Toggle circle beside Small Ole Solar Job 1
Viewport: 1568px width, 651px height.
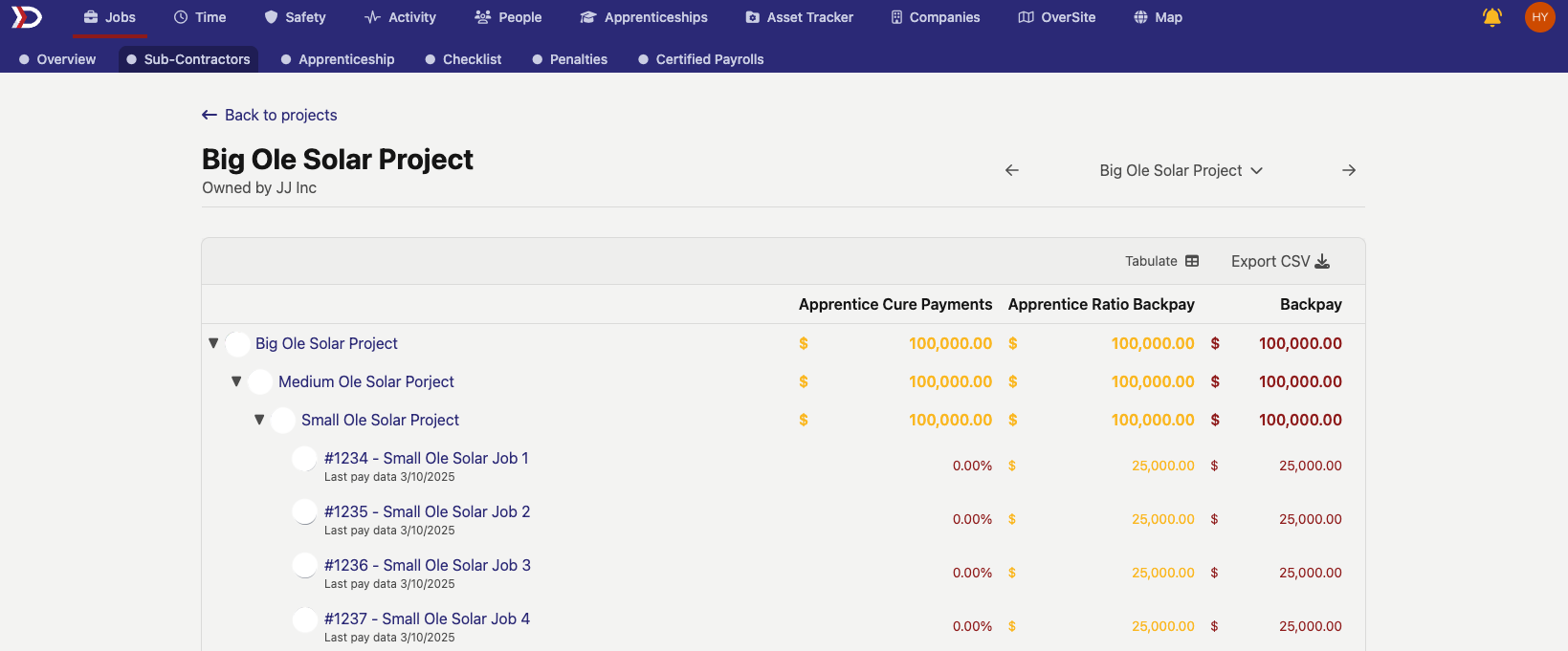pos(304,459)
